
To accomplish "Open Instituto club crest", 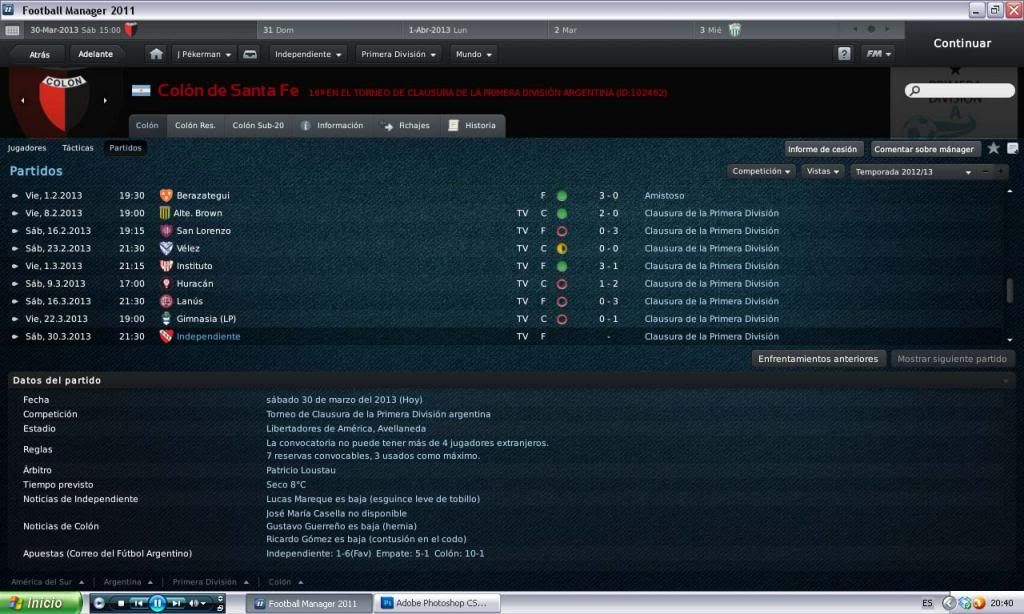I will (x=166, y=266).
